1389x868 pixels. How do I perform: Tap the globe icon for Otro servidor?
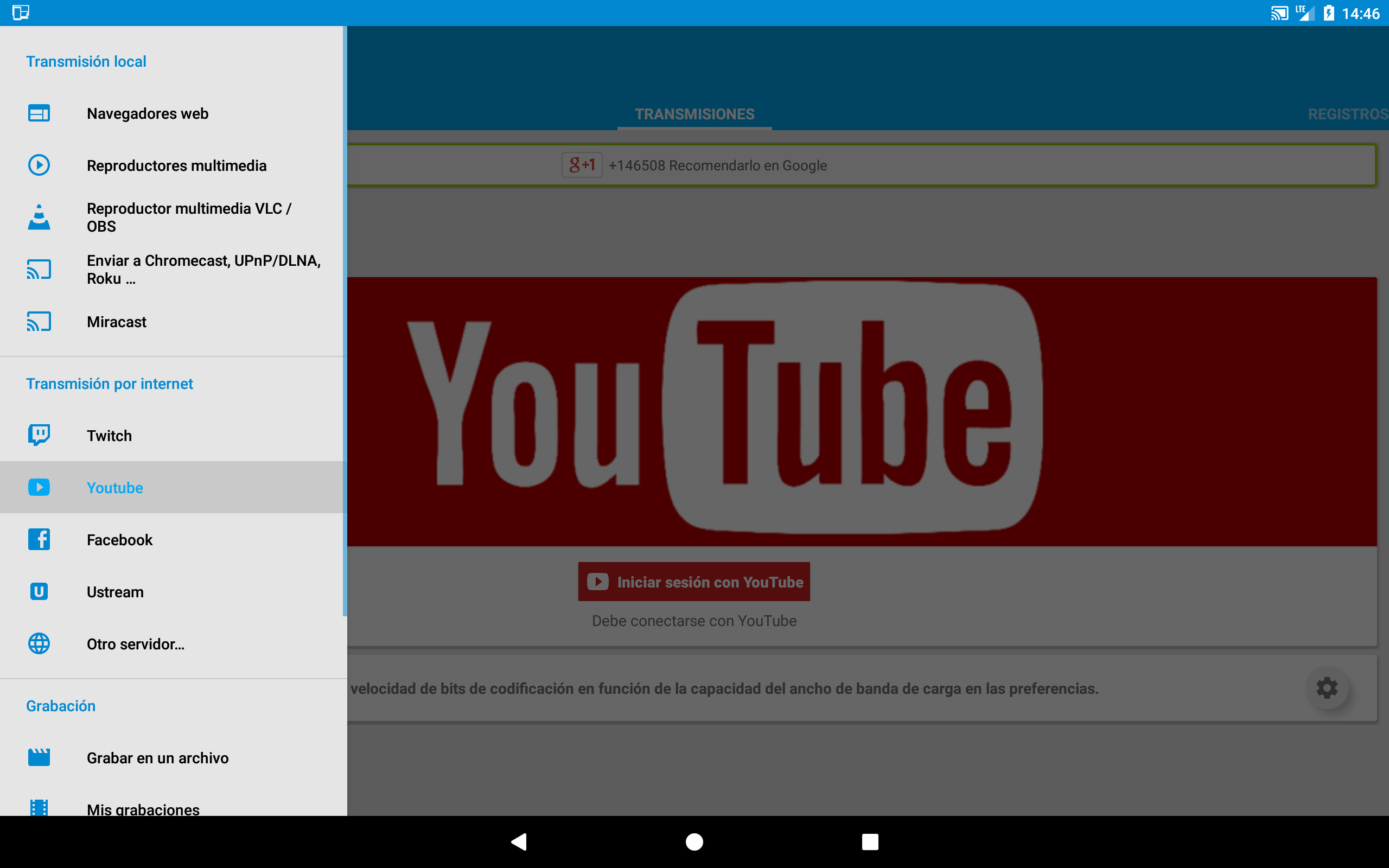pyautogui.click(x=39, y=643)
